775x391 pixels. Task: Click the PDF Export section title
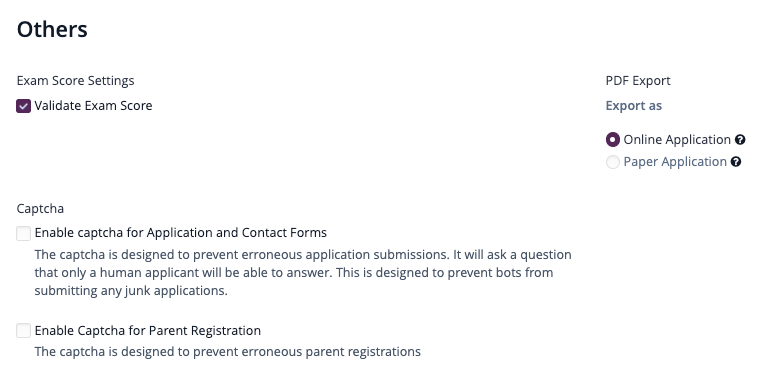(x=638, y=81)
